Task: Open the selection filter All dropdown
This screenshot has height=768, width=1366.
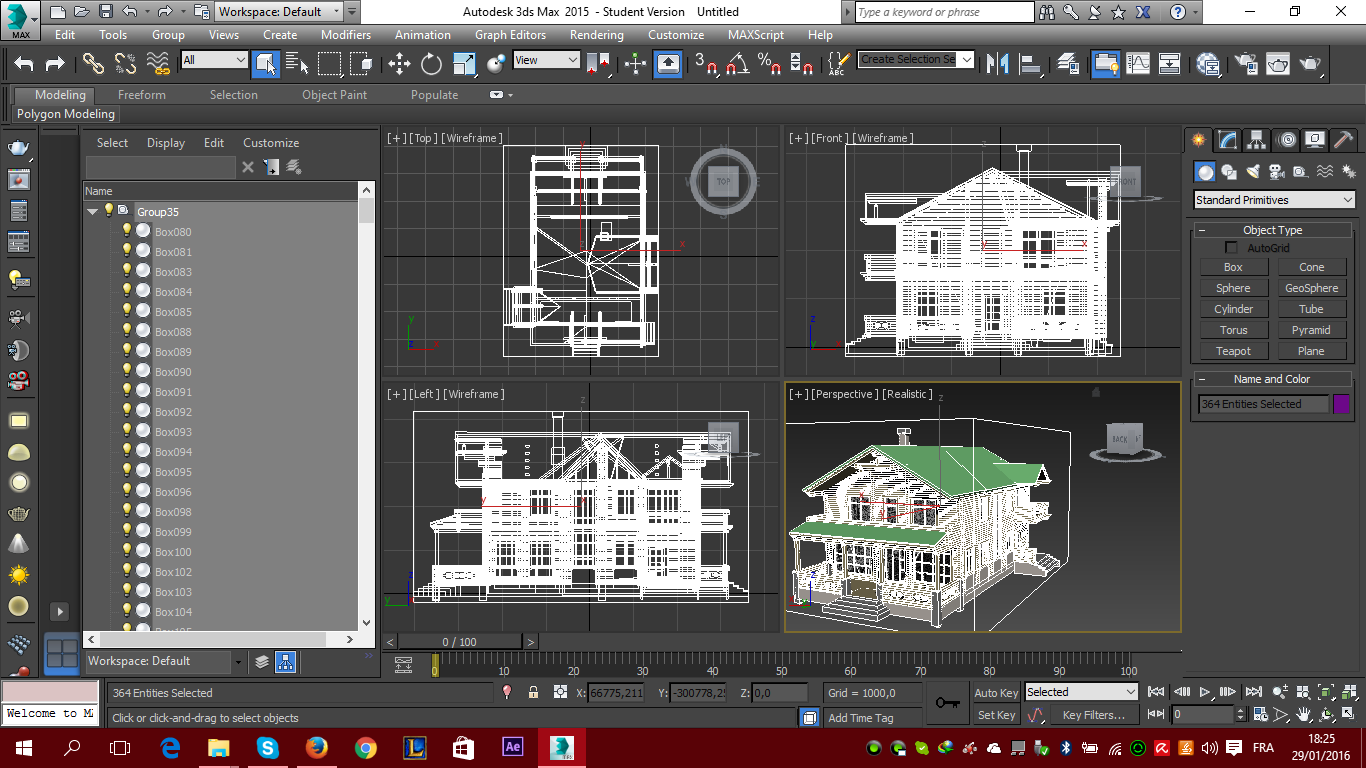Action: 214,60
